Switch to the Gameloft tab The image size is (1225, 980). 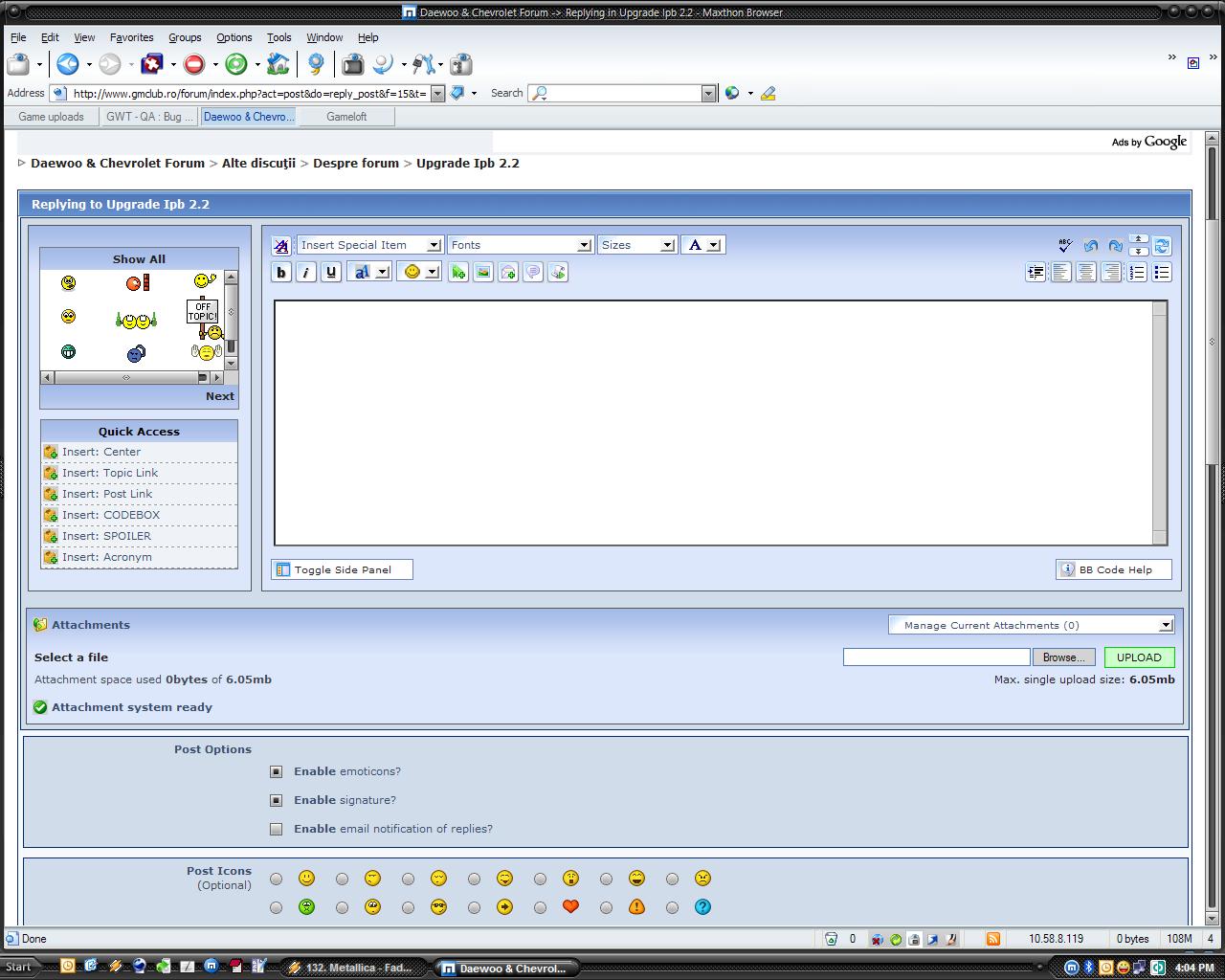(346, 117)
